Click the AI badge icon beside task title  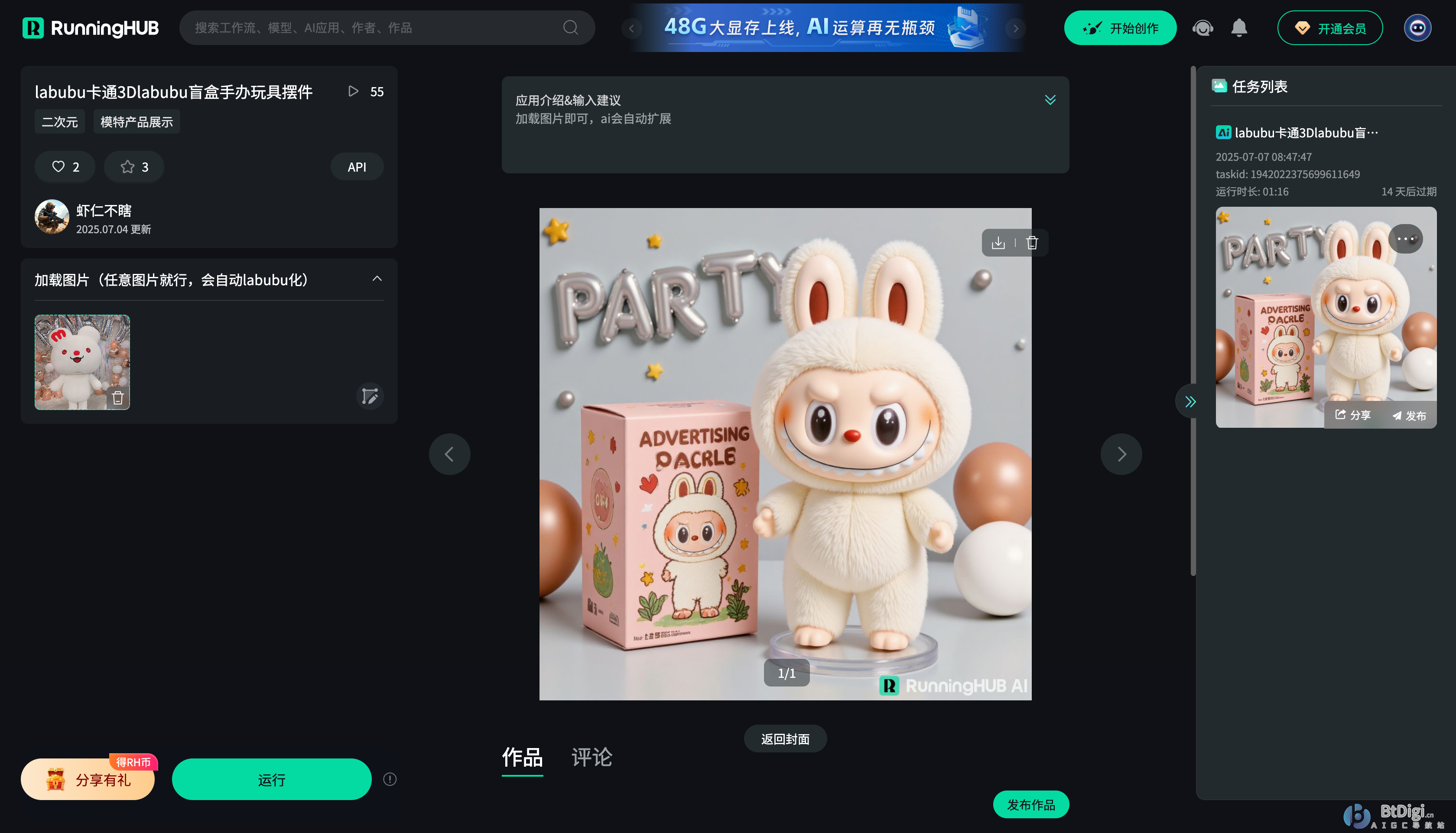(1223, 133)
